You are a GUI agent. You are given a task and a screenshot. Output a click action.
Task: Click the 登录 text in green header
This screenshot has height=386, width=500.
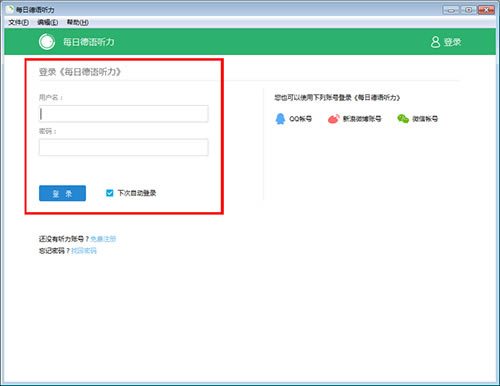tap(452, 42)
